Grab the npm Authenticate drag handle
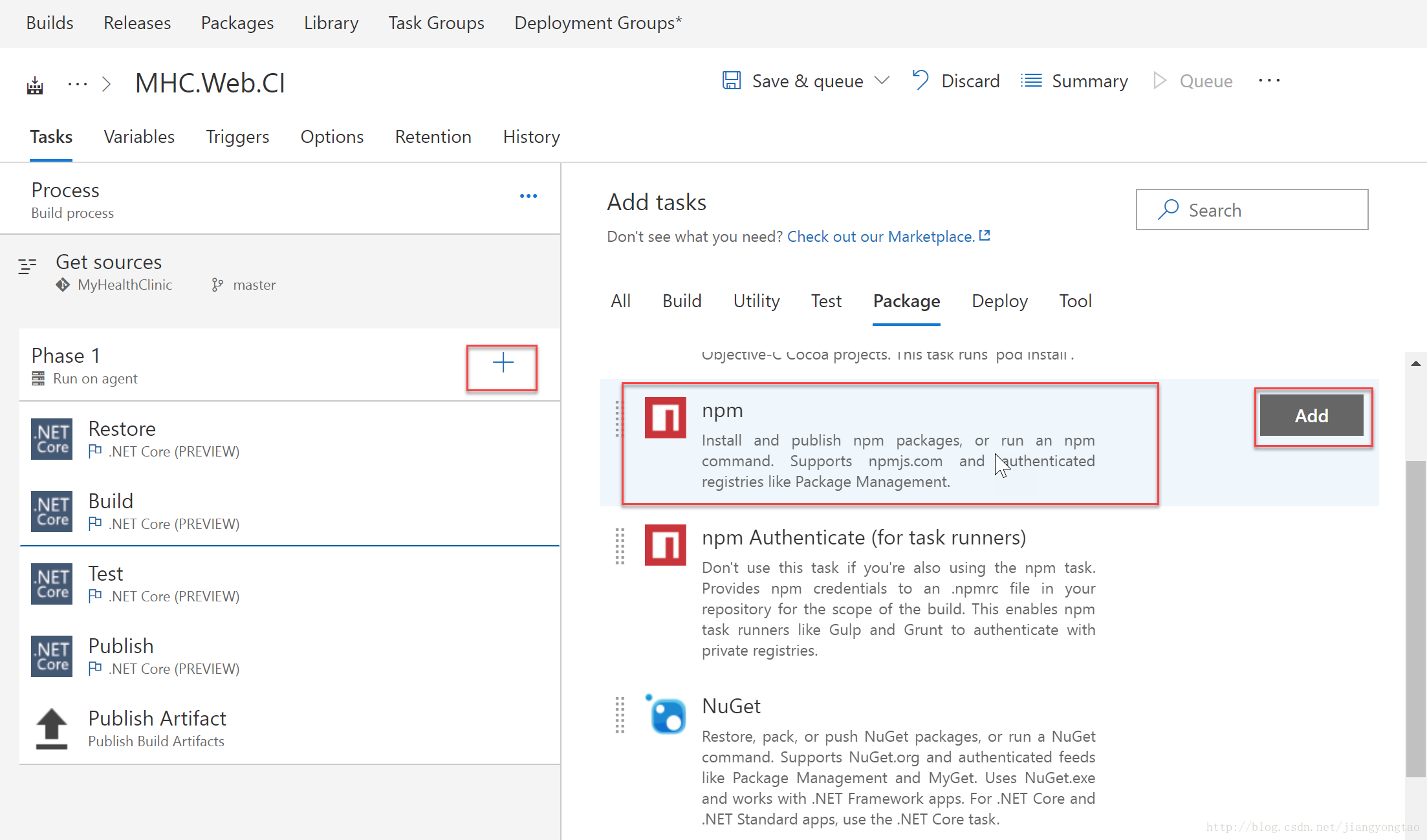 pos(619,546)
